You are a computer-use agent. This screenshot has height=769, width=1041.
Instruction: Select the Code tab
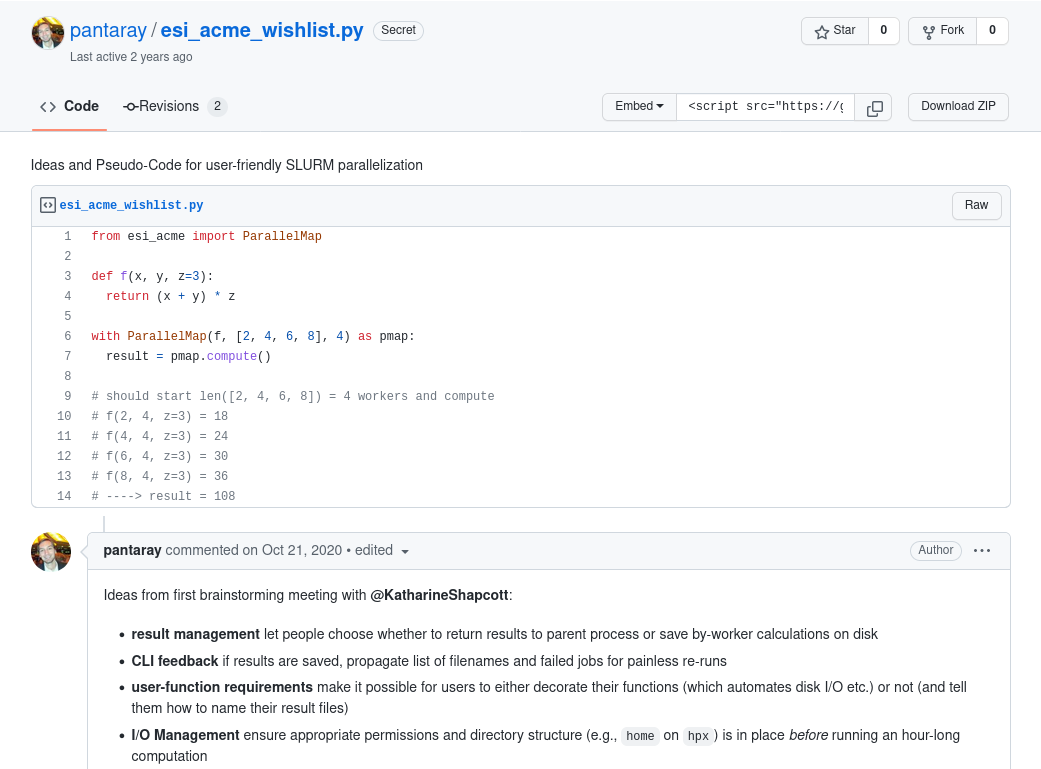(x=70, y=107)
